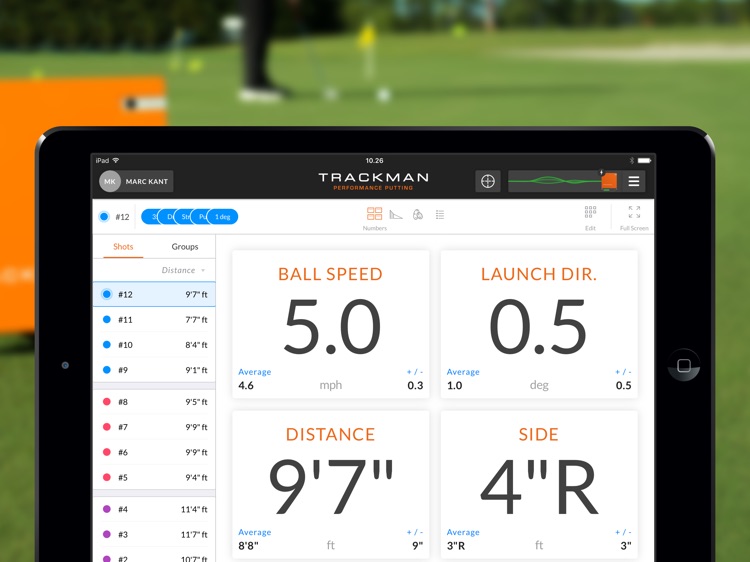The width and height of the screenshot is (750, 562).
Task: Open the Edit tiles grid icon
Action: pyautogui.click(x=590, y=212)
